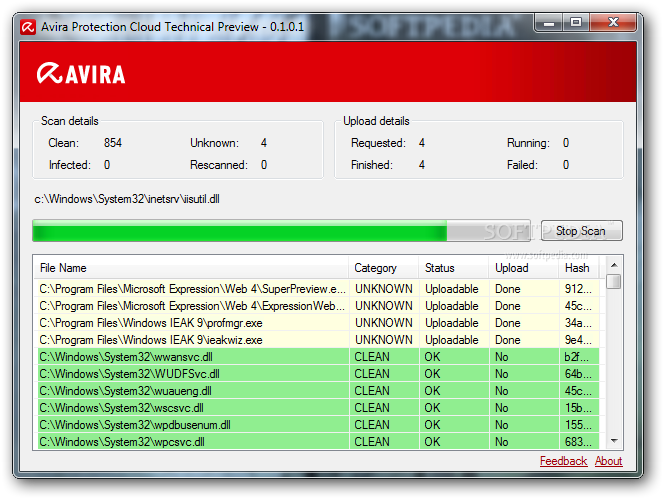This screenshot has height=499, width=664.
Task: Close the Avira Protection Cloud window
Action: pos(613,22)
